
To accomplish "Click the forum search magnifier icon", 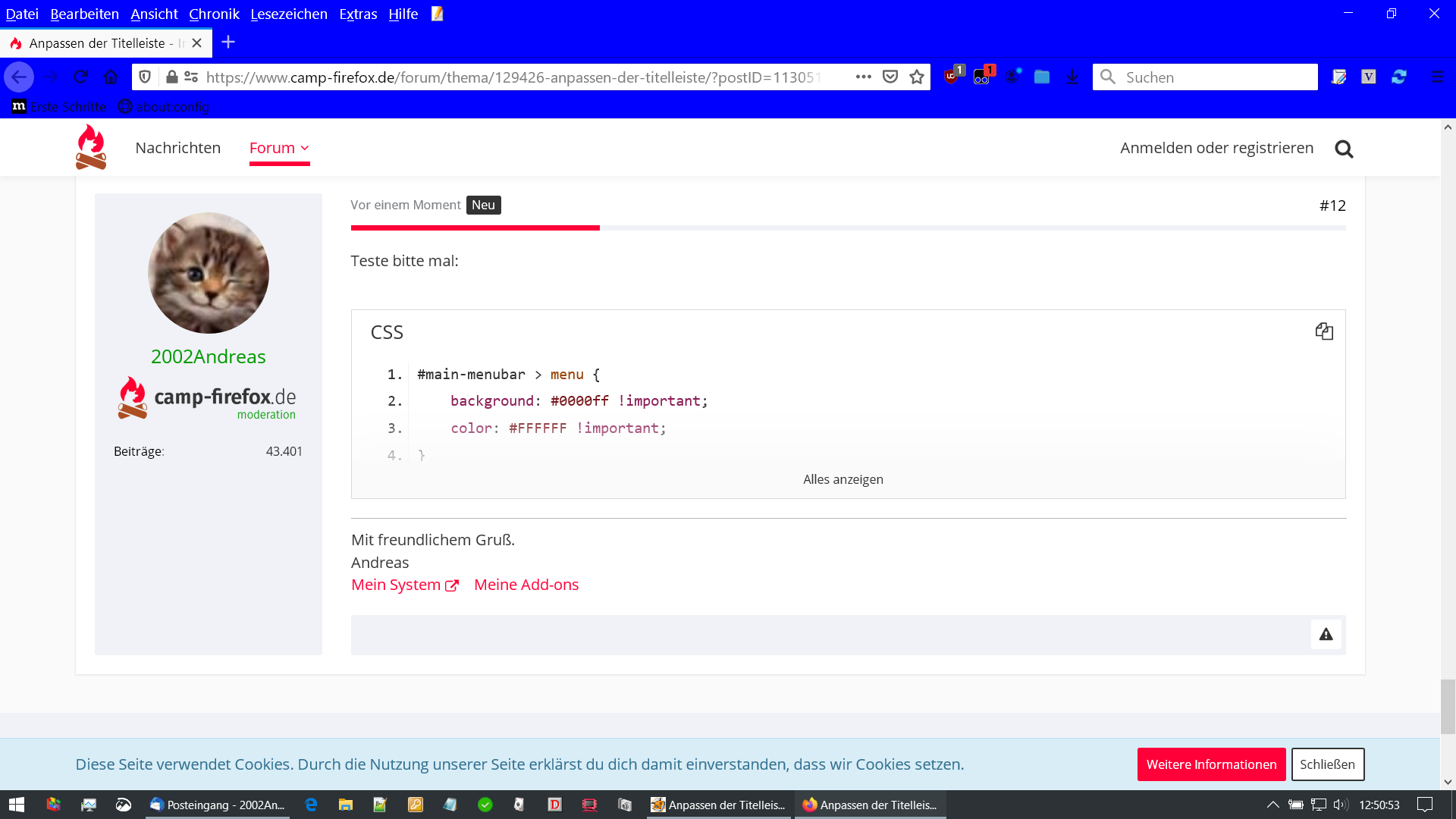I will [x=1344, y=149].
